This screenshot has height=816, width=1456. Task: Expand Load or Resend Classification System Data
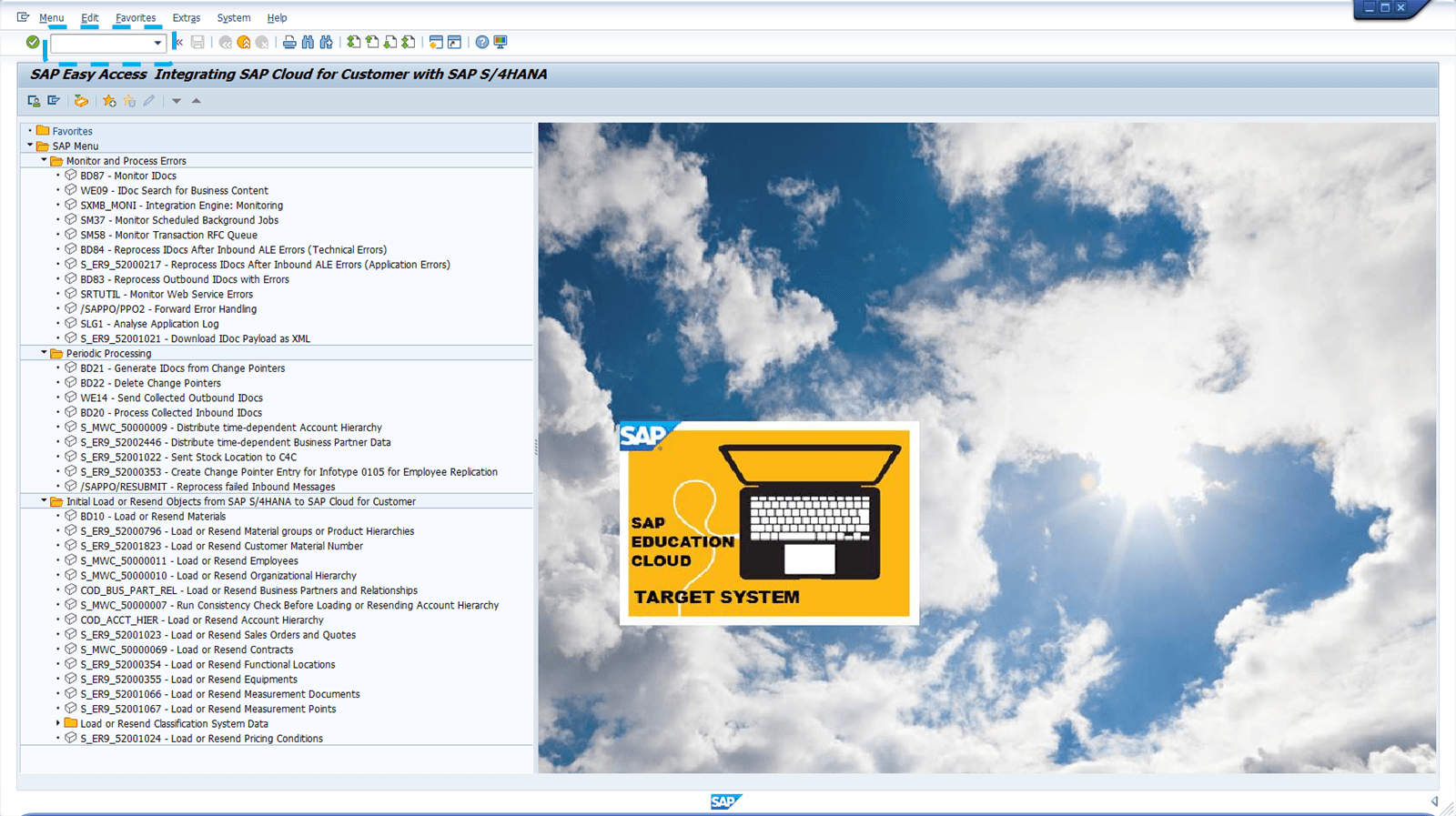tap(58, 723)
